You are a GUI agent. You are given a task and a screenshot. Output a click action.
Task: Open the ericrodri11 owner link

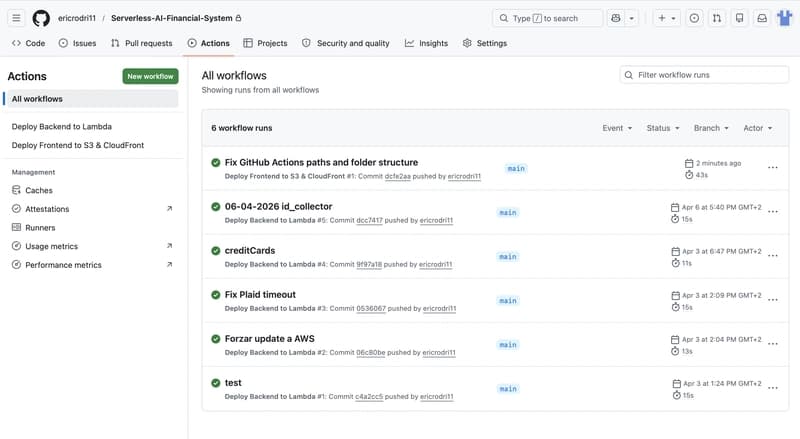[x=77, y=18]
